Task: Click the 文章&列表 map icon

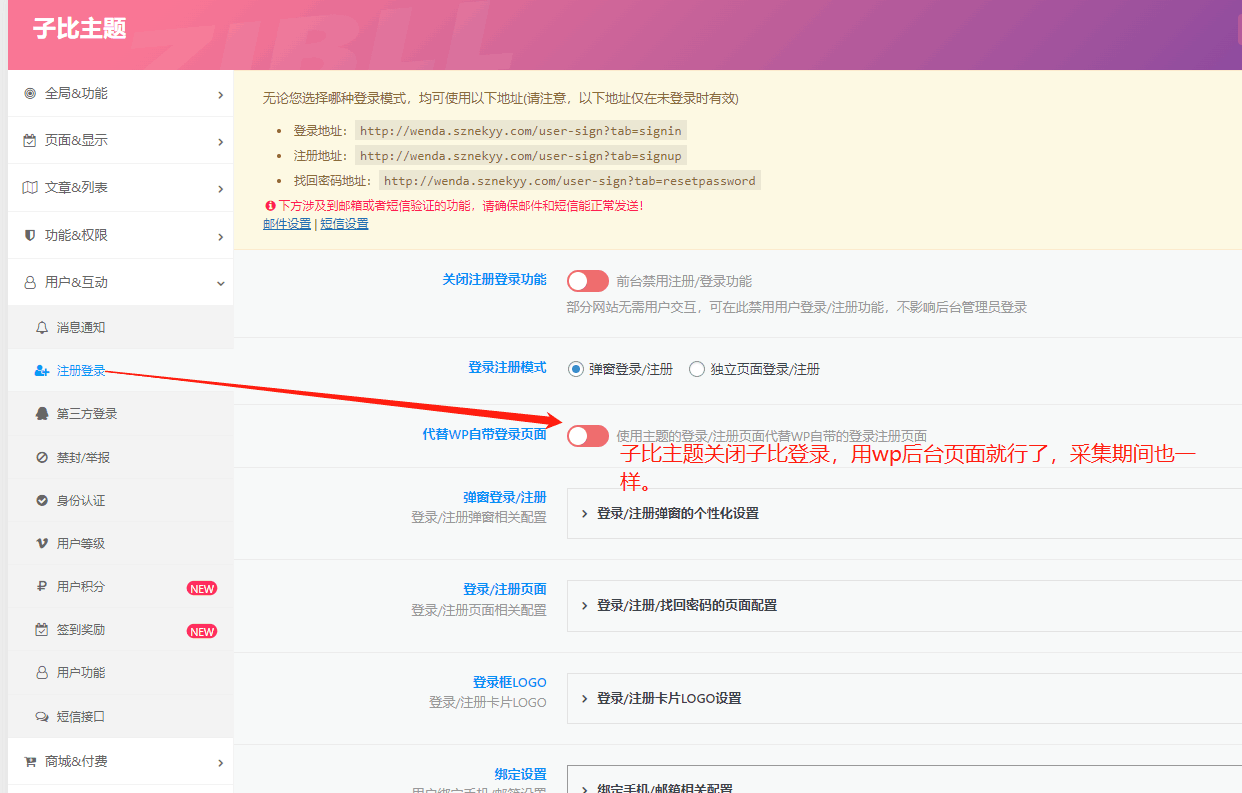Action: (x=30, y=188)
